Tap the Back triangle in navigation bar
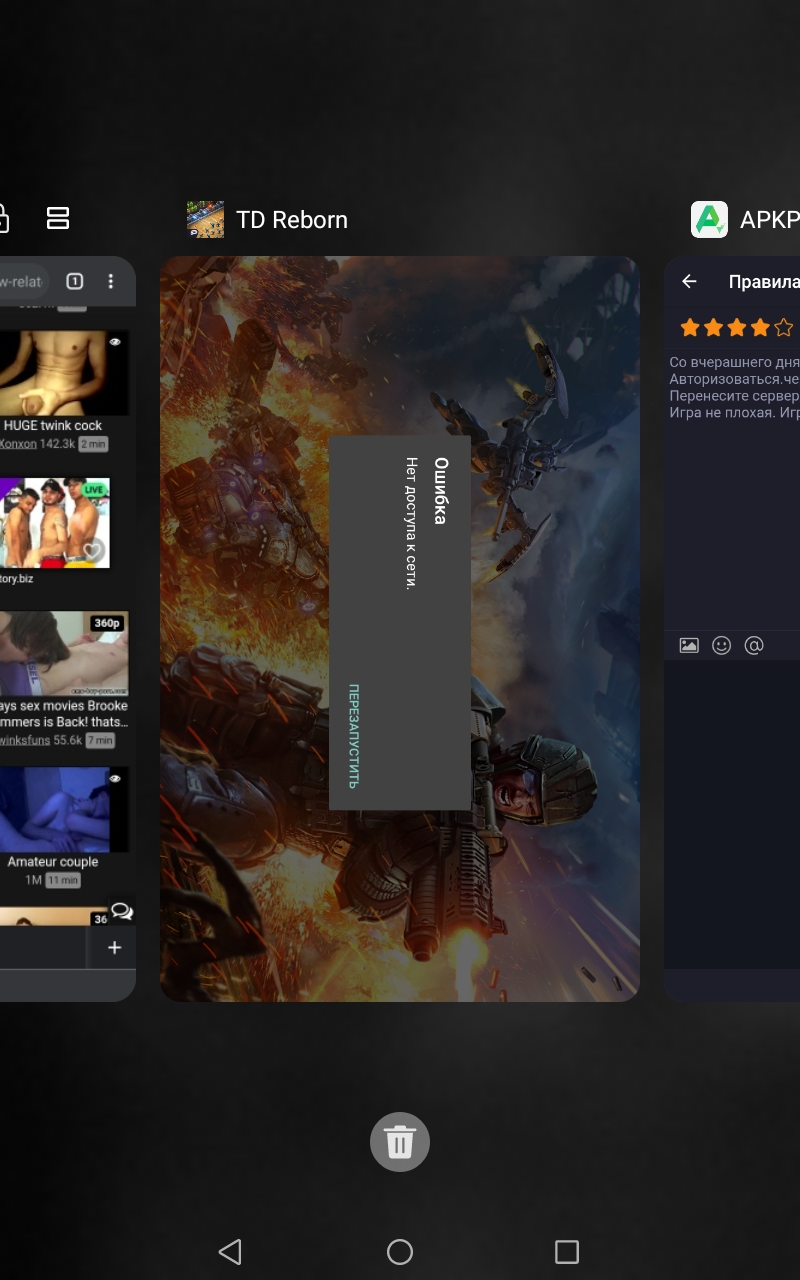Screen dimensions: 800x1280 point(230,1251)
